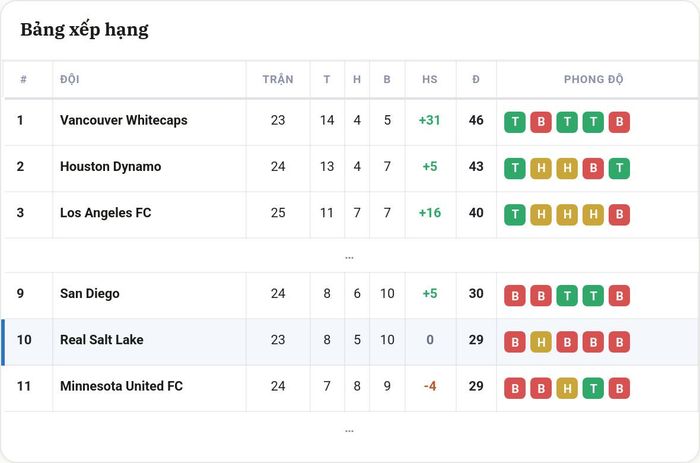Click the ĐỘI column header
The height and width of the screenshot is (463, 700).
click(x=70, y=79)
